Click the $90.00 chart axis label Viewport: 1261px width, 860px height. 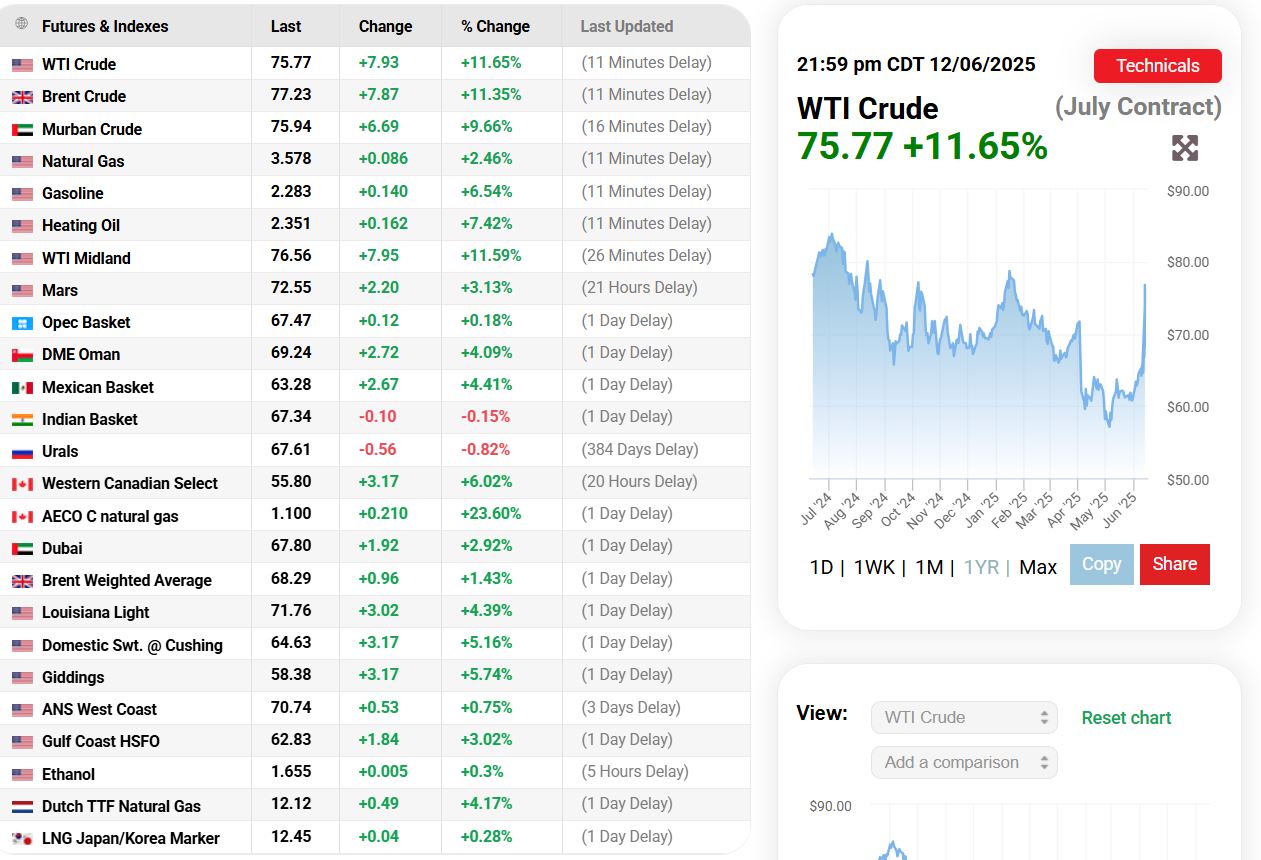point(1188,191)
